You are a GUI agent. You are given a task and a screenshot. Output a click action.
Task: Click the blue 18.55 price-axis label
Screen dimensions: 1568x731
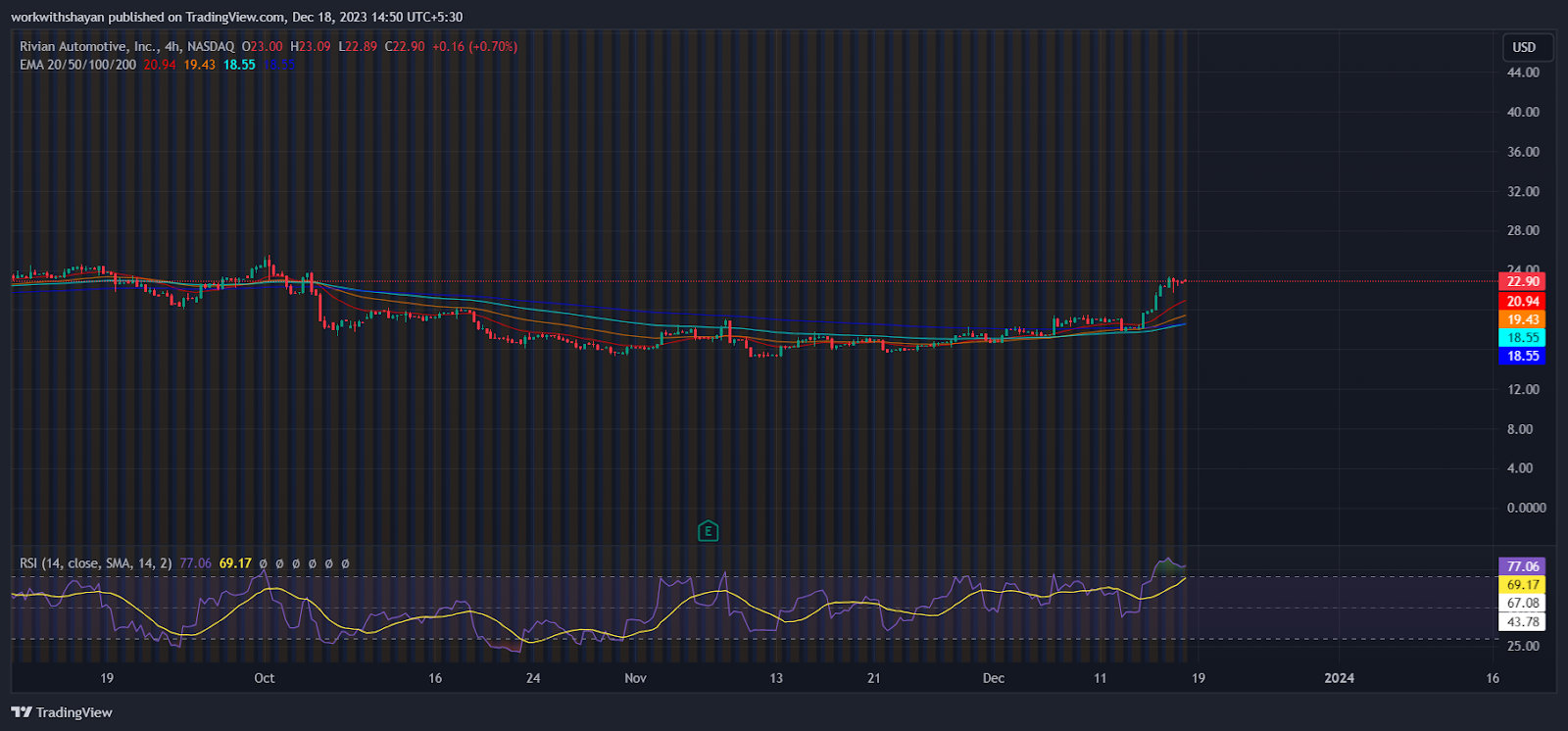(1523, 356)
